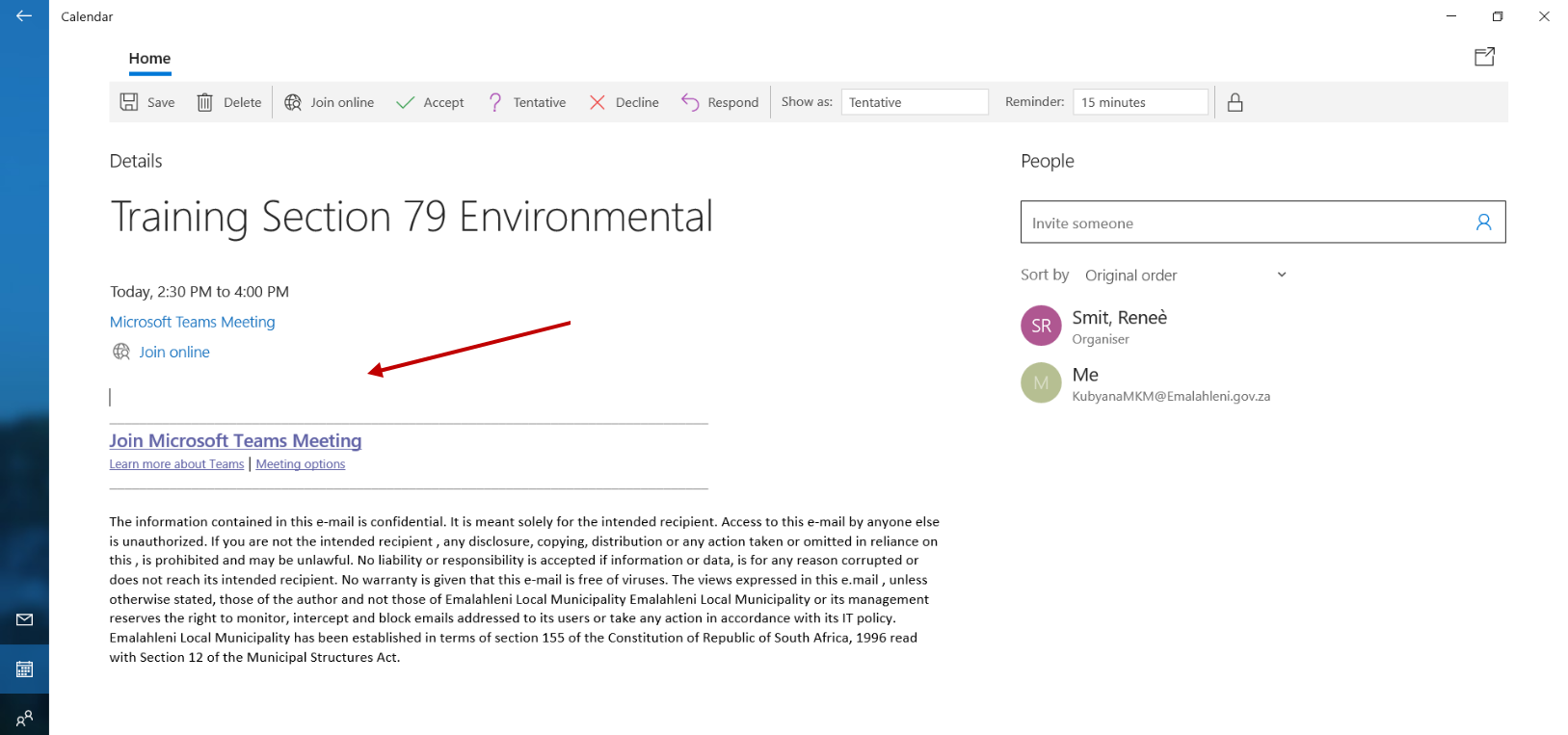The image size is (1568, 735).
Task: Accept the meeting invitation
Action: pyautogui.click(x=431, y=102)
